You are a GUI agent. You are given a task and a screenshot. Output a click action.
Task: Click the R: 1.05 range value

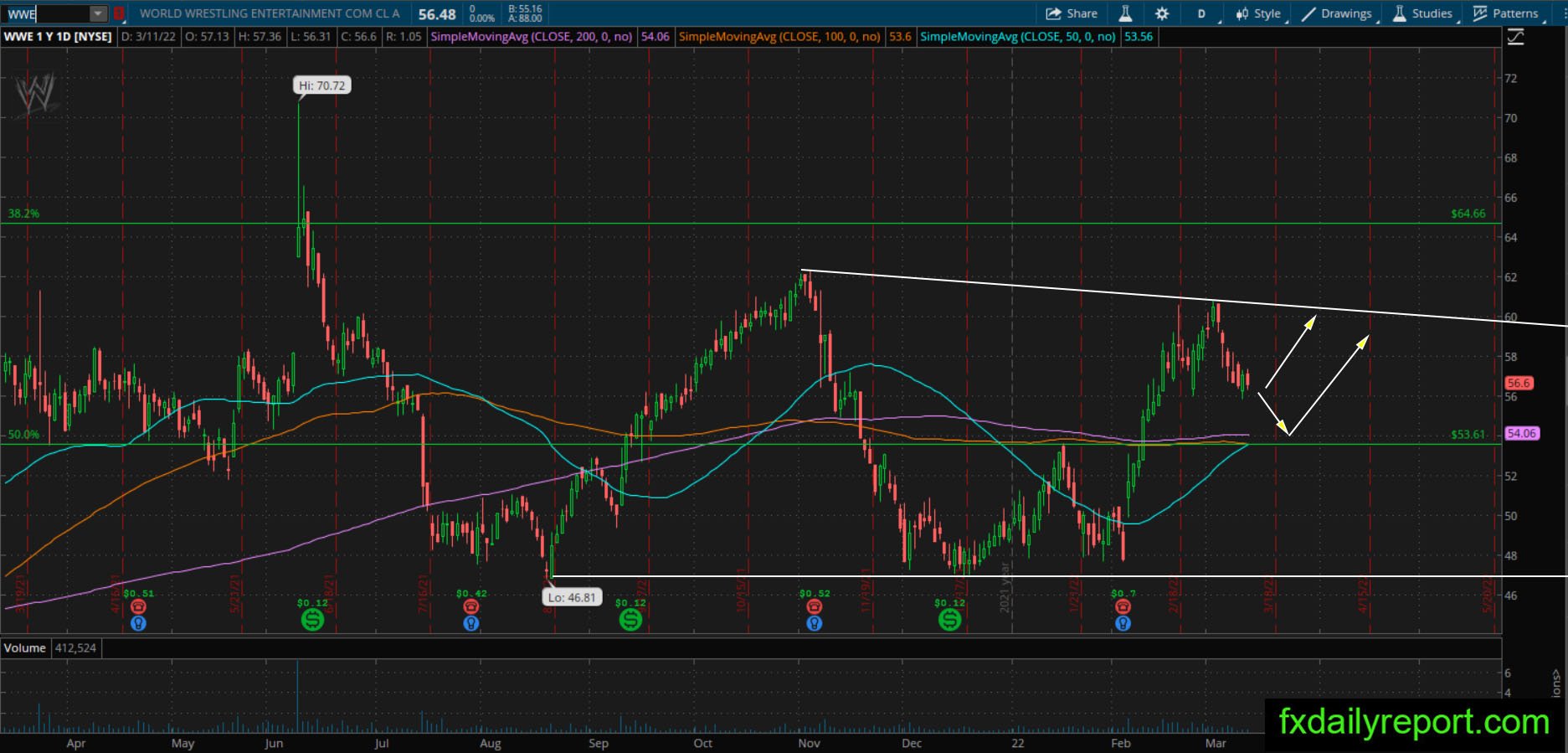(404, 37)
